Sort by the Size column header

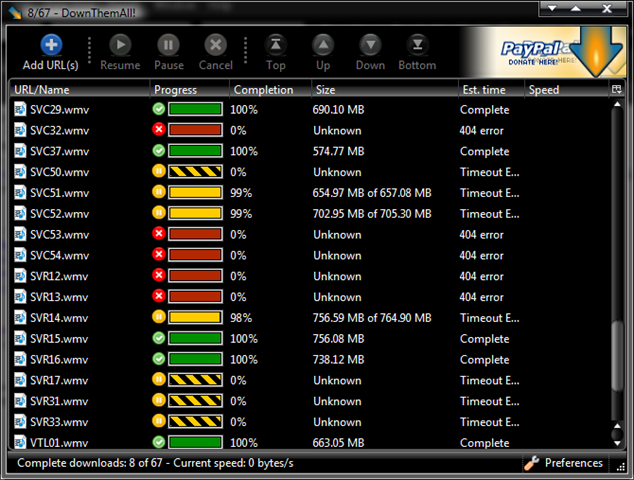tap(385, 90)
